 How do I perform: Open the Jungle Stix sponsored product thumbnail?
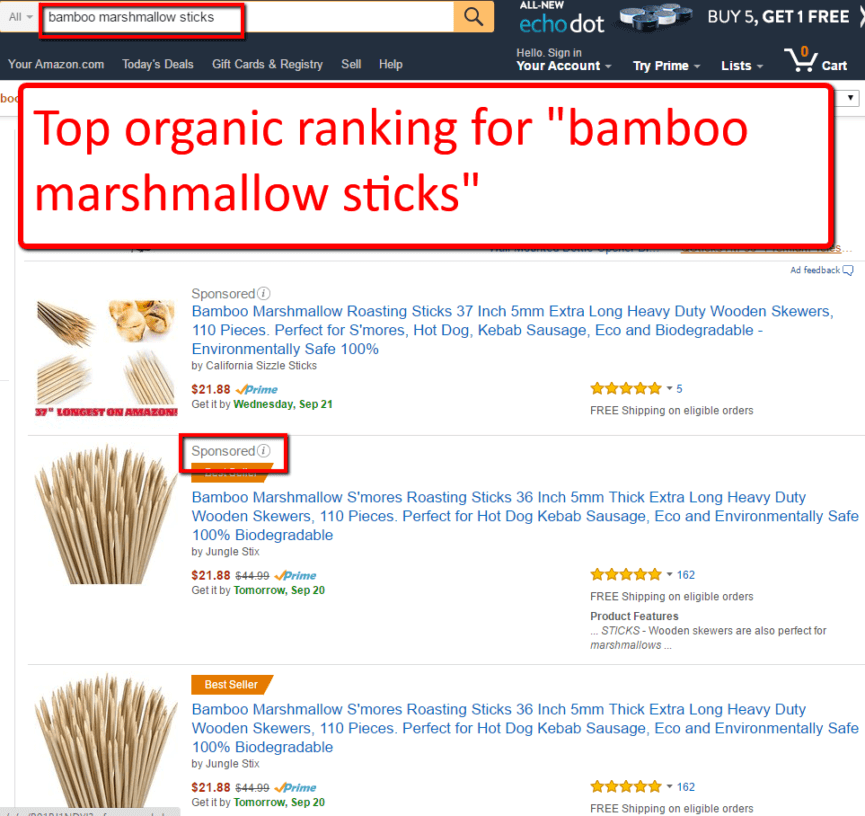[105, 514]
